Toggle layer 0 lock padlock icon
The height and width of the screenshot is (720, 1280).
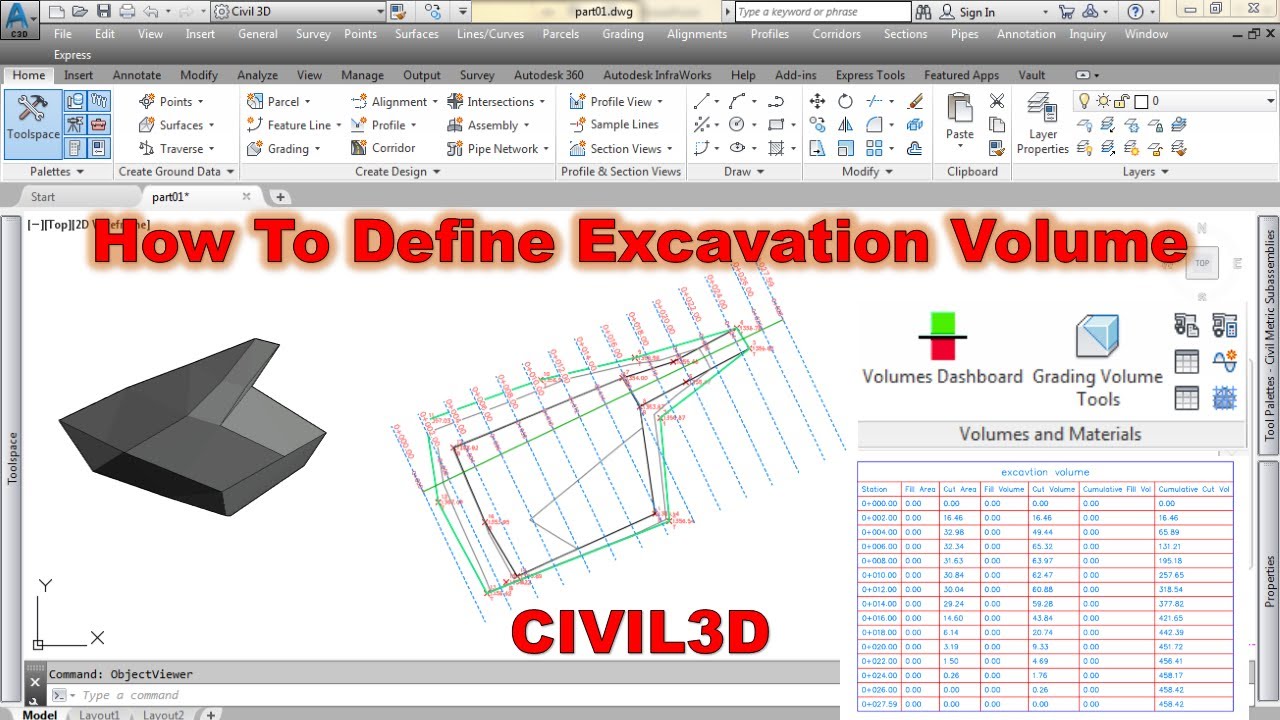[x=1122, y=101]
